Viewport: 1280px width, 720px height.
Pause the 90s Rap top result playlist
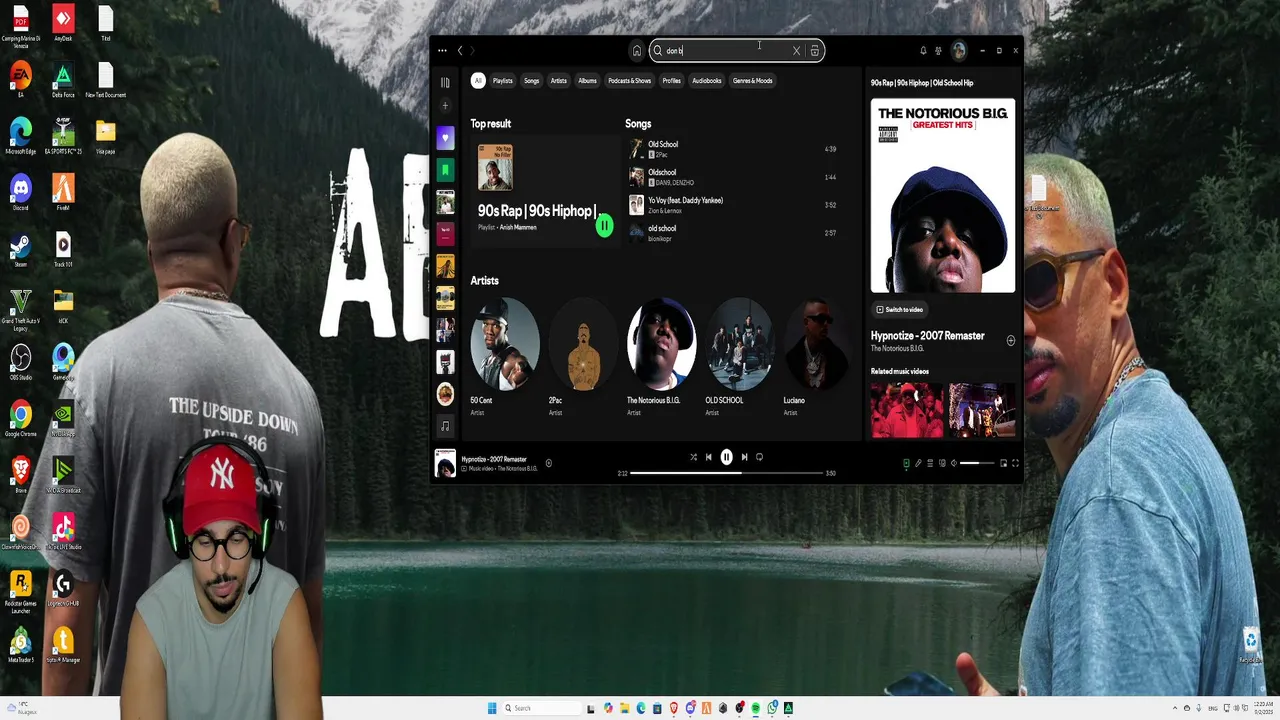tap(604, 226)
